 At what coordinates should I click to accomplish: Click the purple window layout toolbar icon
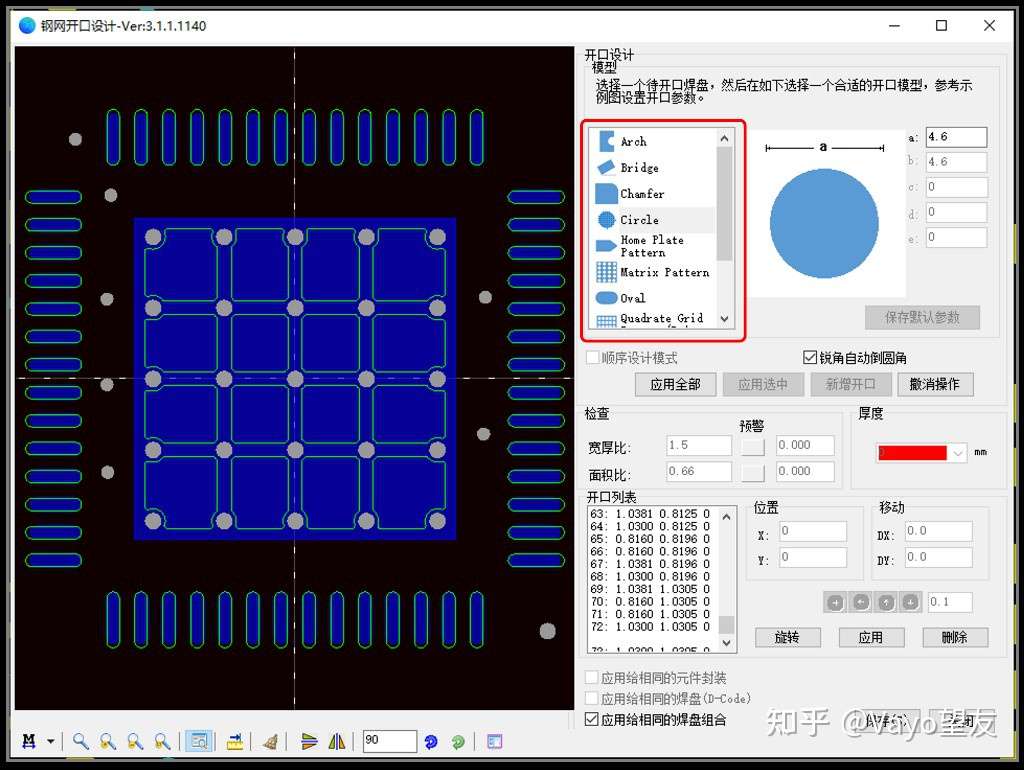tap(495, 741)
